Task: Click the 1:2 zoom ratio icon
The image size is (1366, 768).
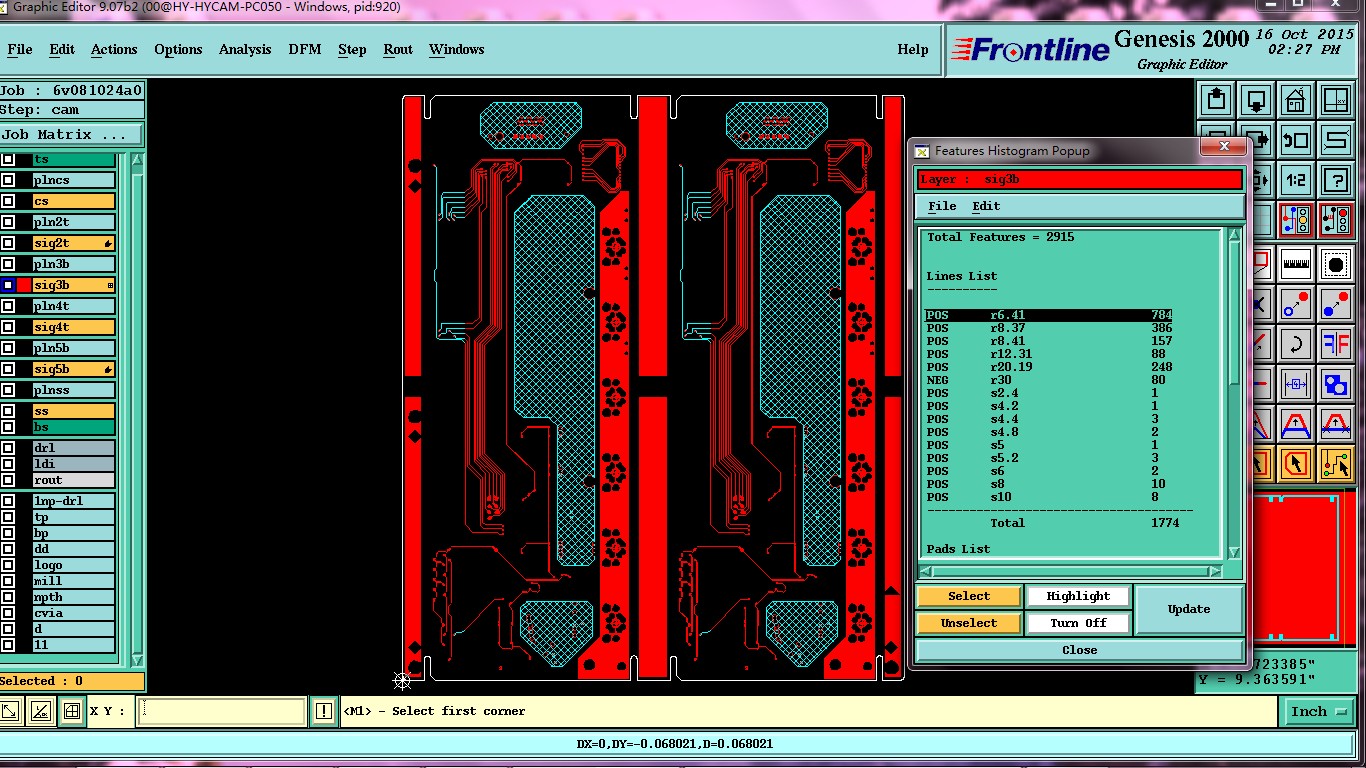Action: [1296, 180]
